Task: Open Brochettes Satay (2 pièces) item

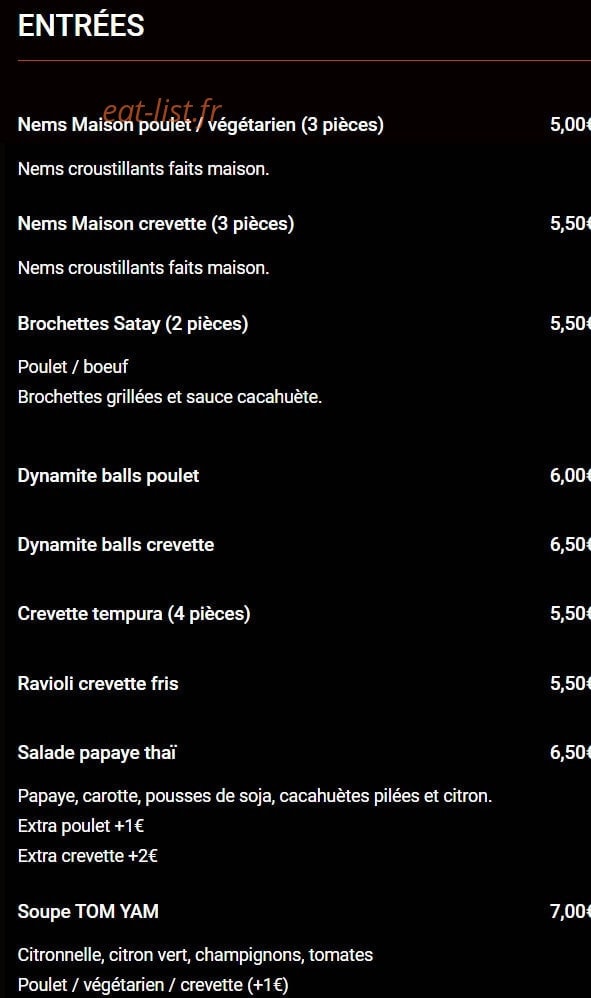Action: [133, 324]
